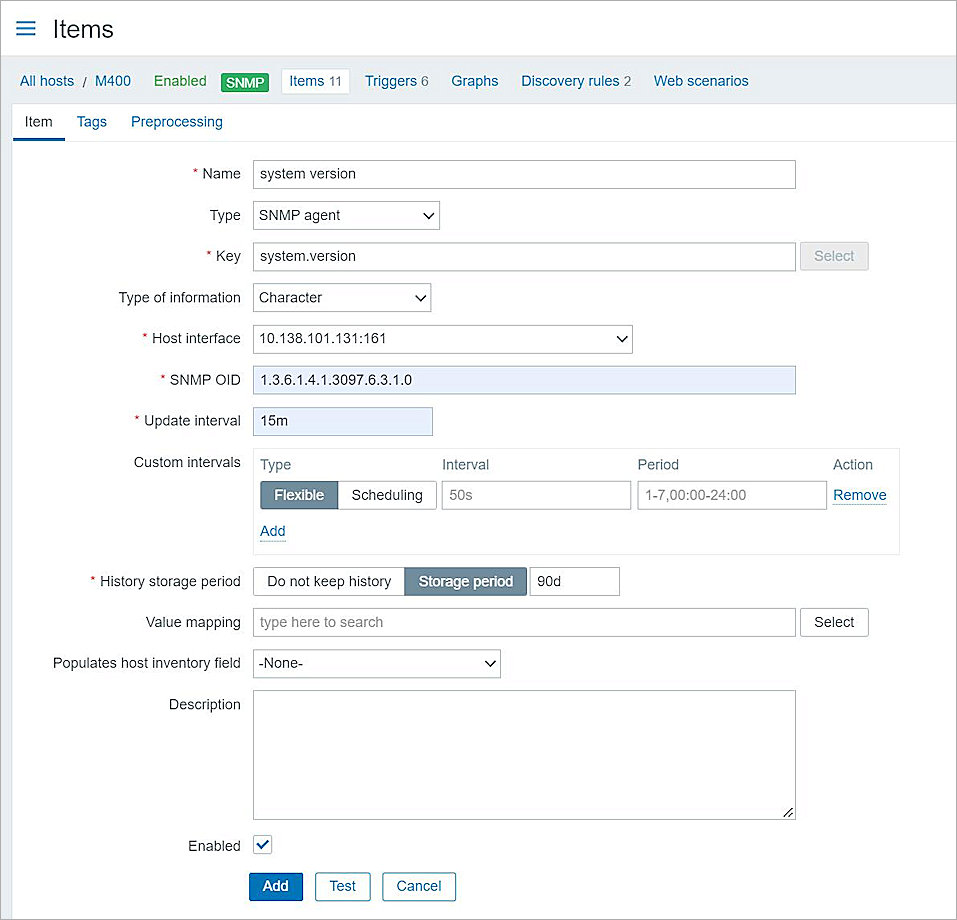Screen dimensions: 957x920
Task: Select Storage period for history
Action: tap(465, 581)
